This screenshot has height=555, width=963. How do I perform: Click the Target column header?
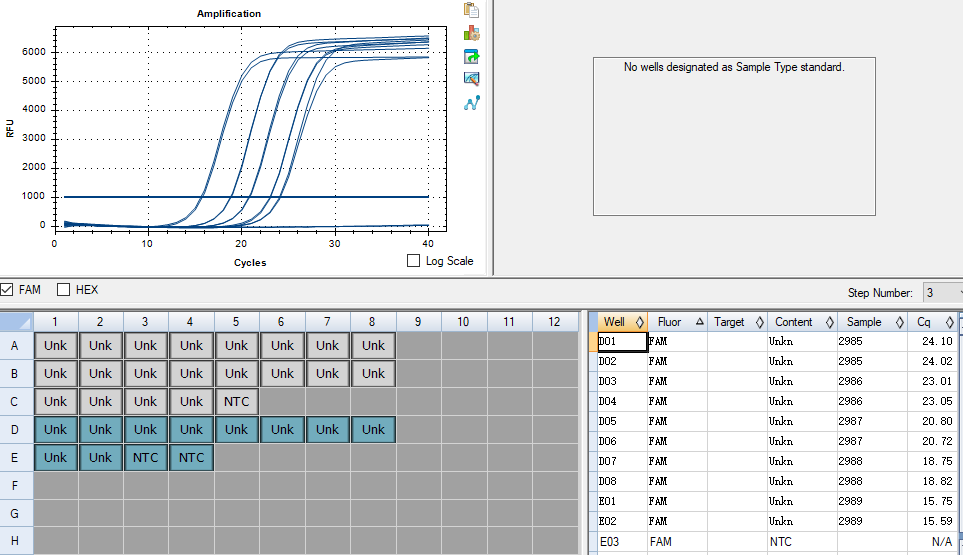pos(736,322)
